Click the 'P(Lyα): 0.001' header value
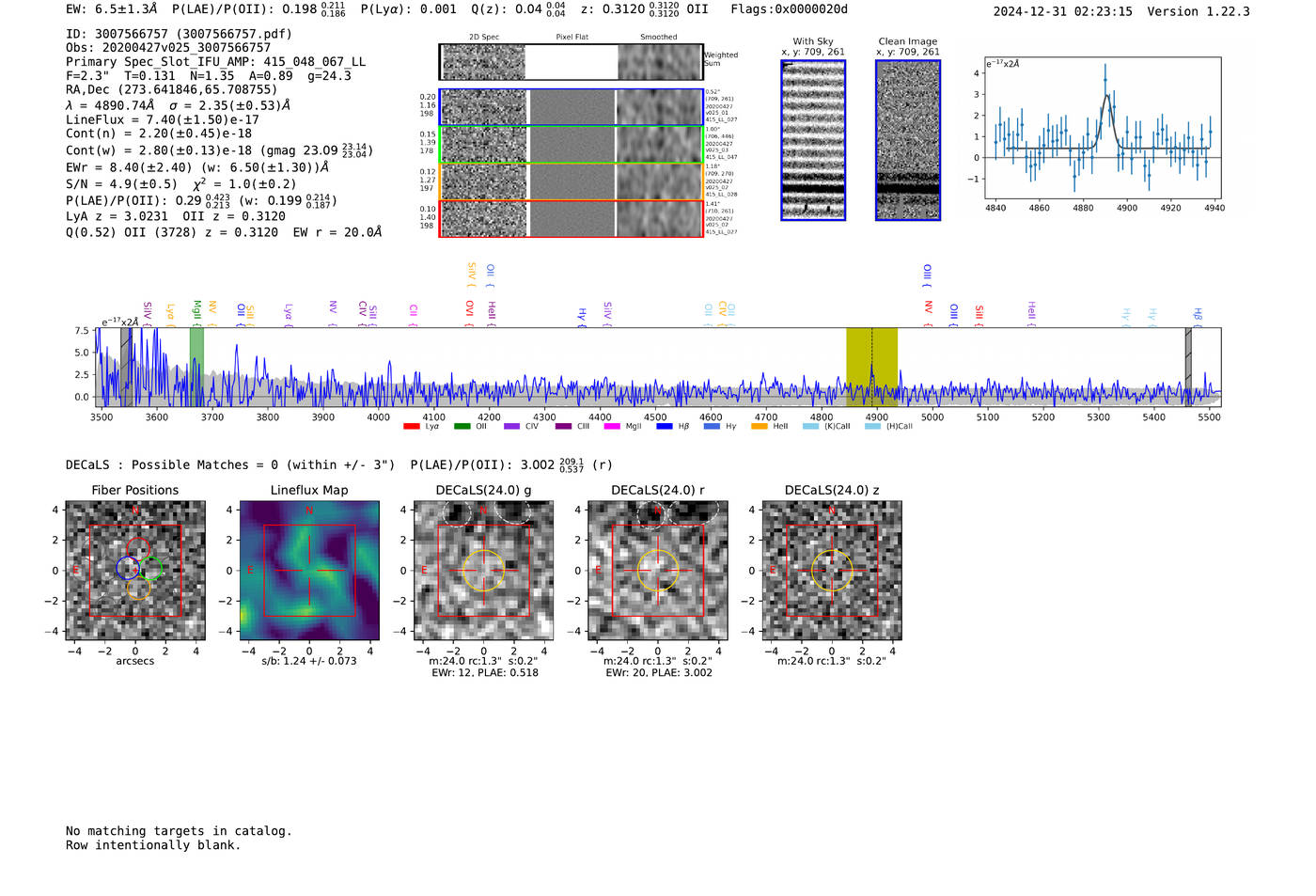The width and height of the screenshot is (1316, 896). (x=408, y=9)
